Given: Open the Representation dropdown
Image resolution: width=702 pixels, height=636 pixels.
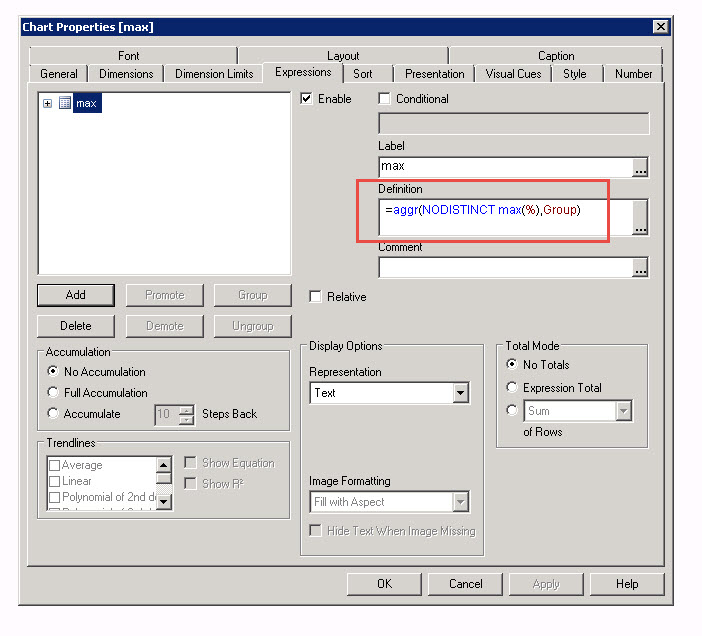Looking at the screenshot, I should coord(460,393).
